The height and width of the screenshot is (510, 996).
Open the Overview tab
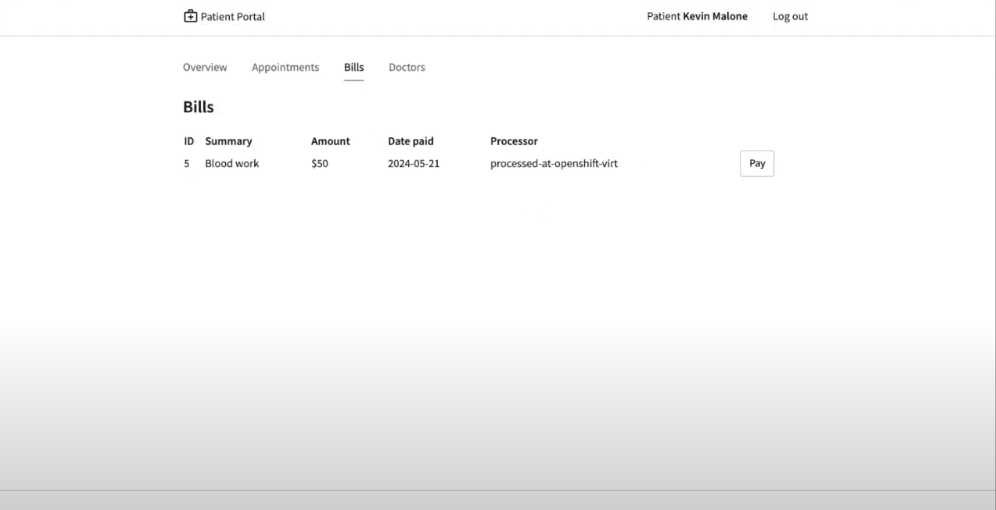pos(205,67)
